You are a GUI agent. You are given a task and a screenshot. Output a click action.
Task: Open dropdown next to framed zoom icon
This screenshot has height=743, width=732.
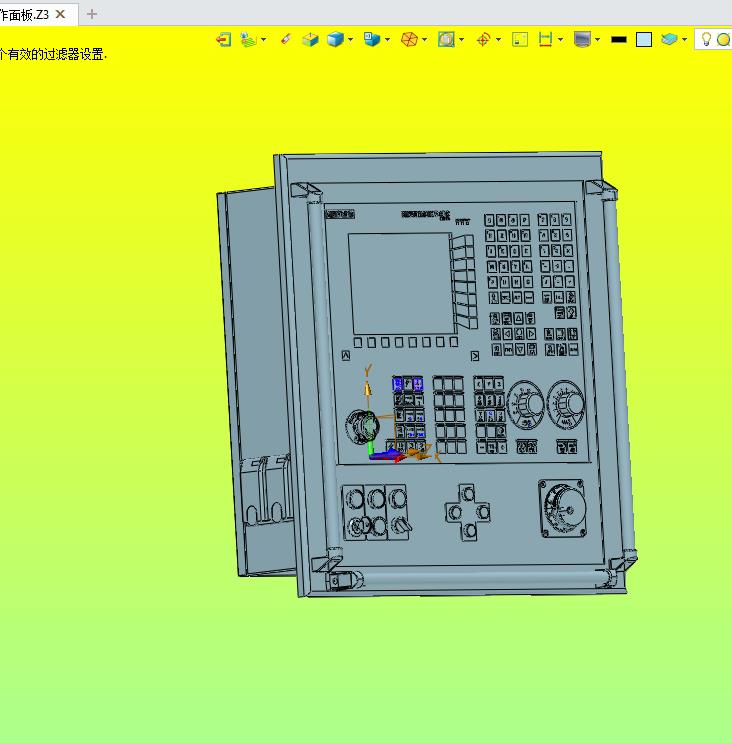coord(461,40)
